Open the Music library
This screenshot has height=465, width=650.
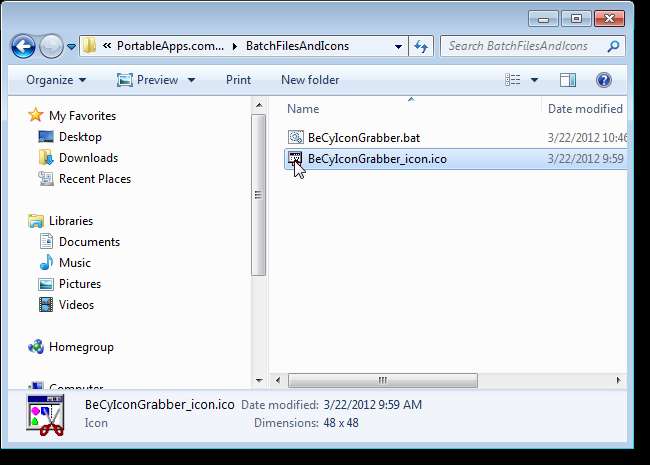coord(75,263)
